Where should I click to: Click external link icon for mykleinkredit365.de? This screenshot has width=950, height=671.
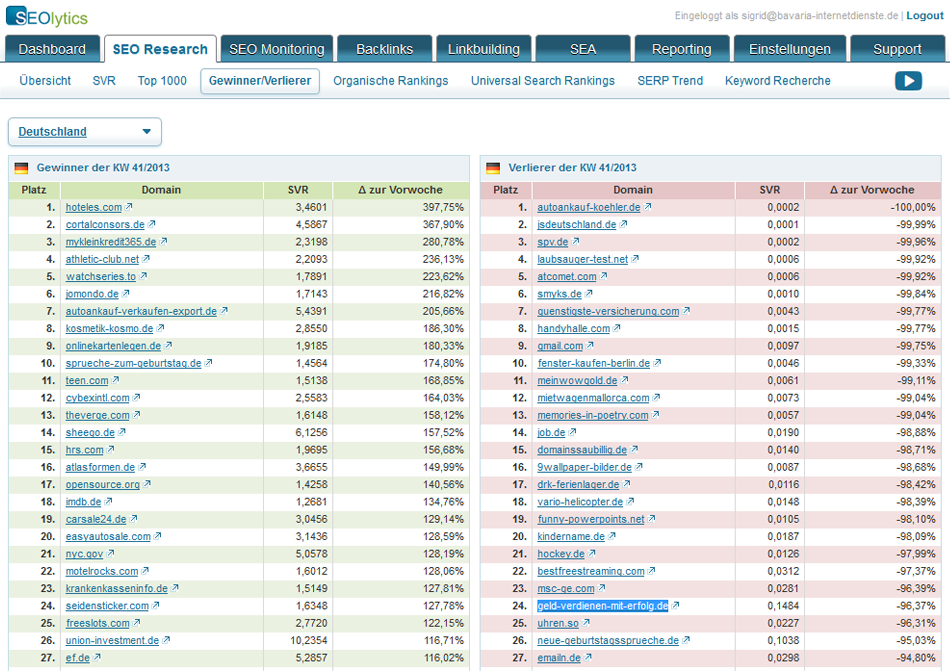(164, 242)
